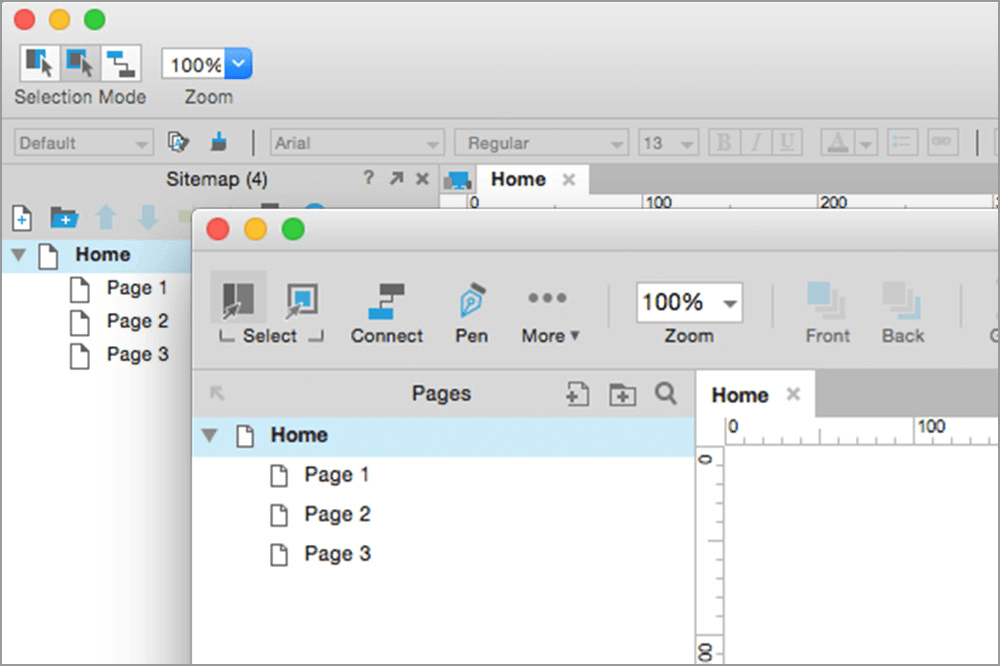Add a new page in the Pages panel

pos(577,394)
